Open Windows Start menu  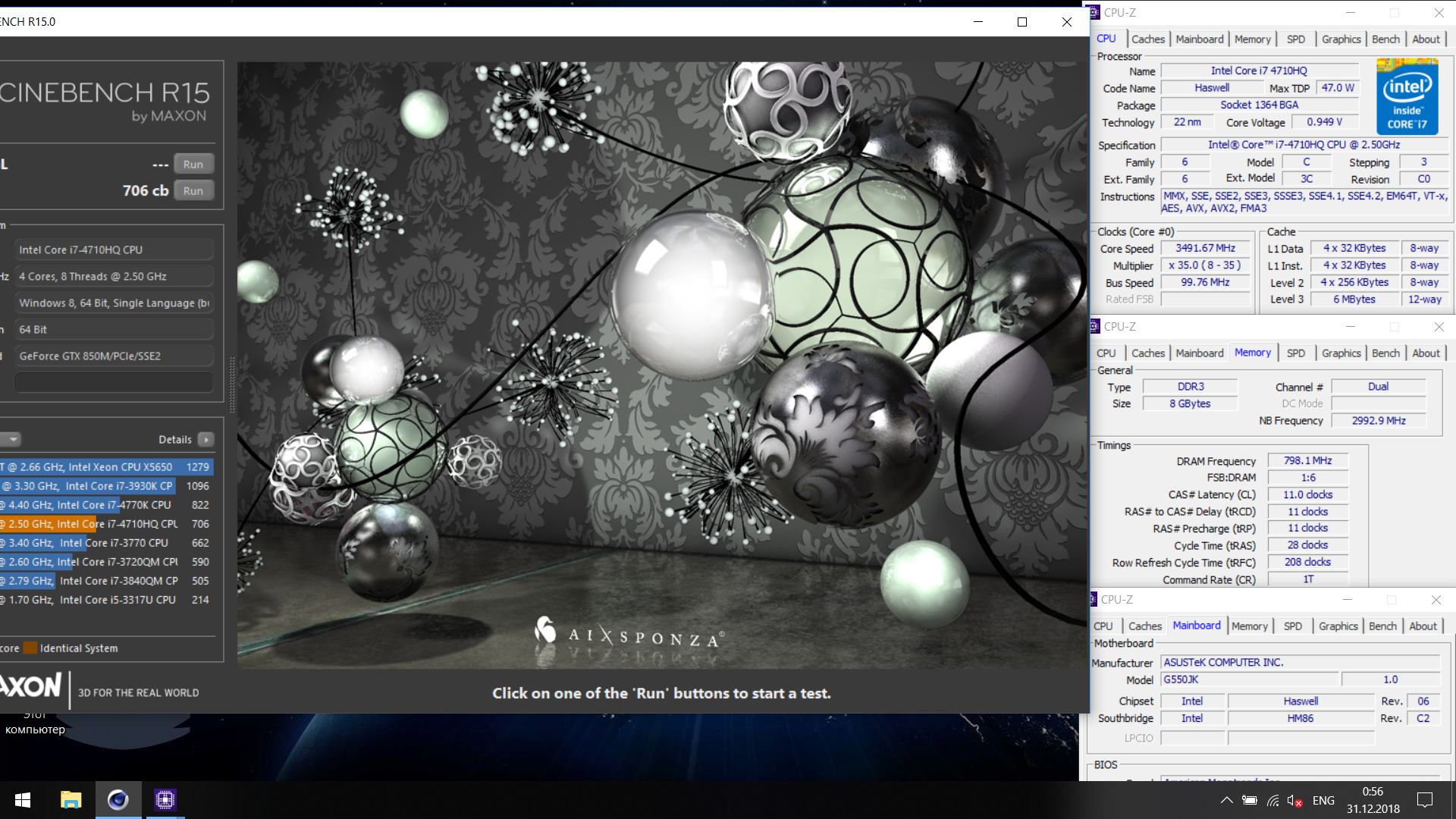tap(23, 800)
